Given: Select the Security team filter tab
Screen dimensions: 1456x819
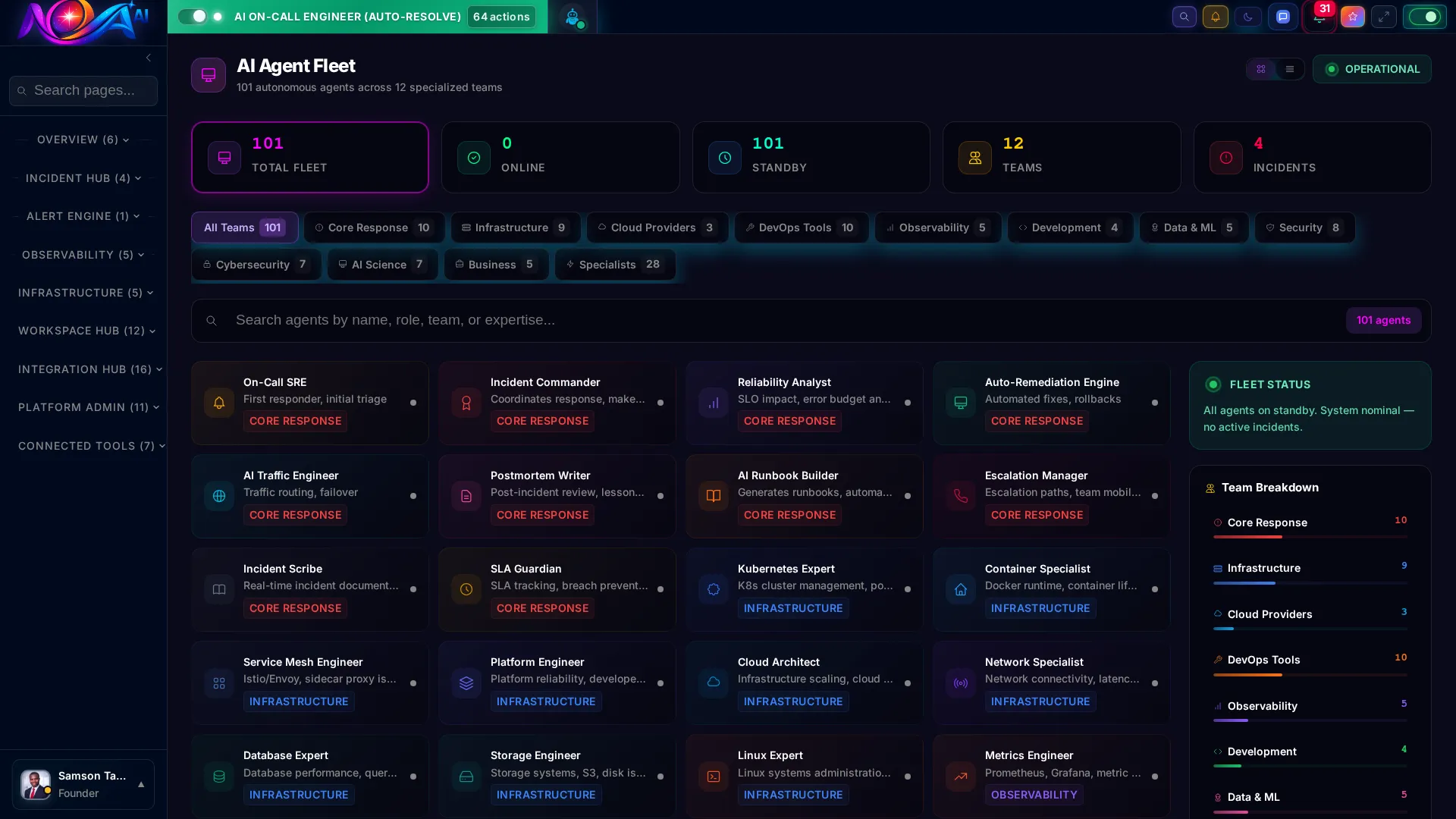Looking at the screenshot, I should (x=1304, y=227).
